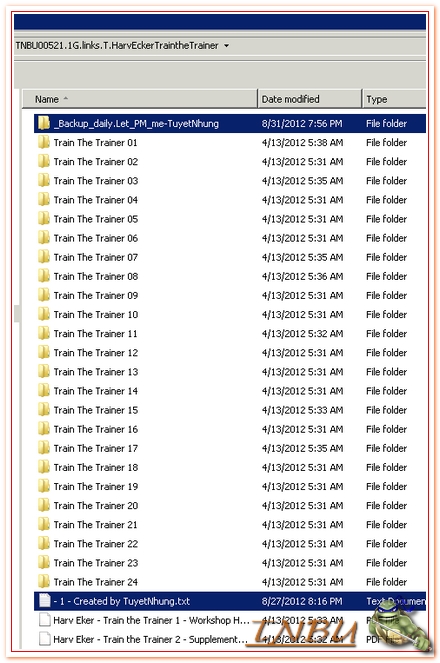Click file icon of Train the Trainer 2 - Supplement

coord(45,639)
